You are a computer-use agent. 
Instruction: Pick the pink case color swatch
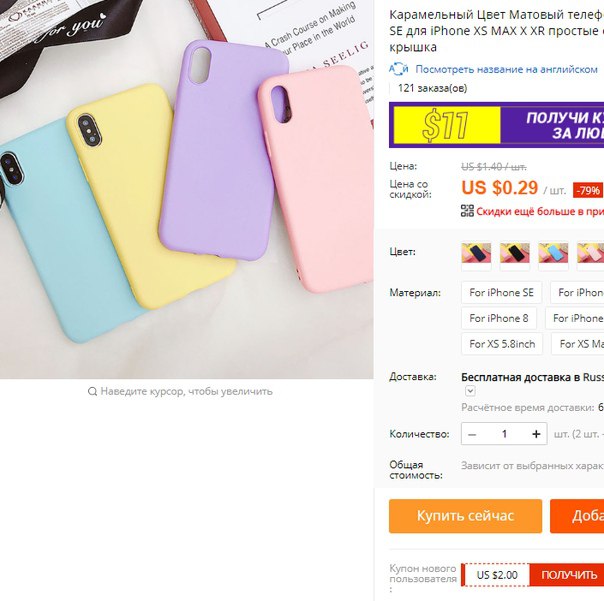click(x=590, y=253)
